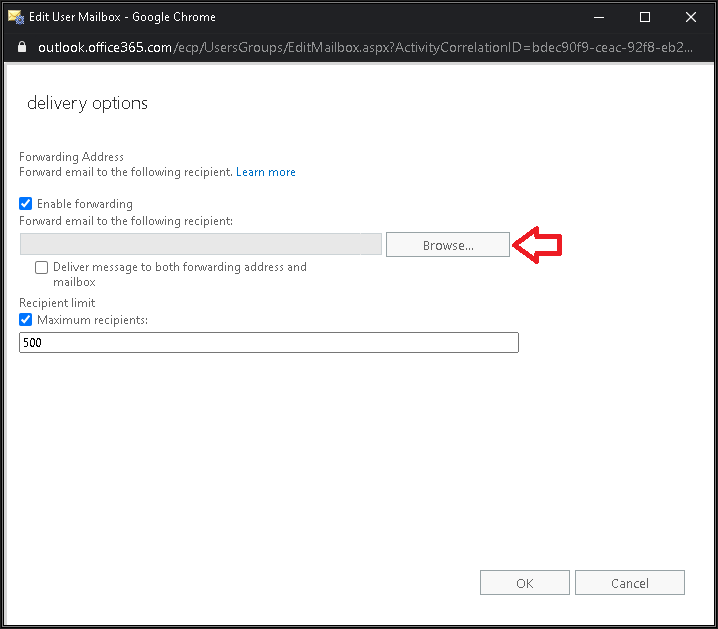Click the Deliver message to both label text
The height and width of the screenshot is (629, 718).
180,274
